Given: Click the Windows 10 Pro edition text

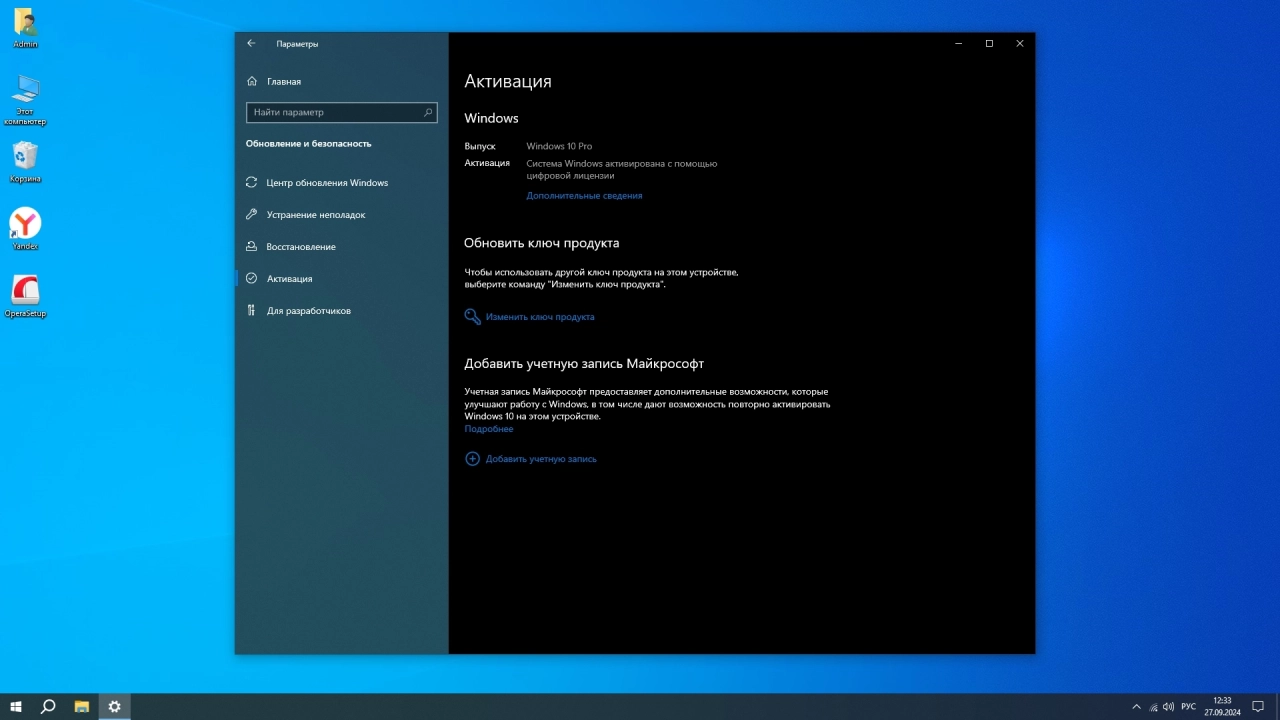Looking at the screenshot, I should click(559, 146).
